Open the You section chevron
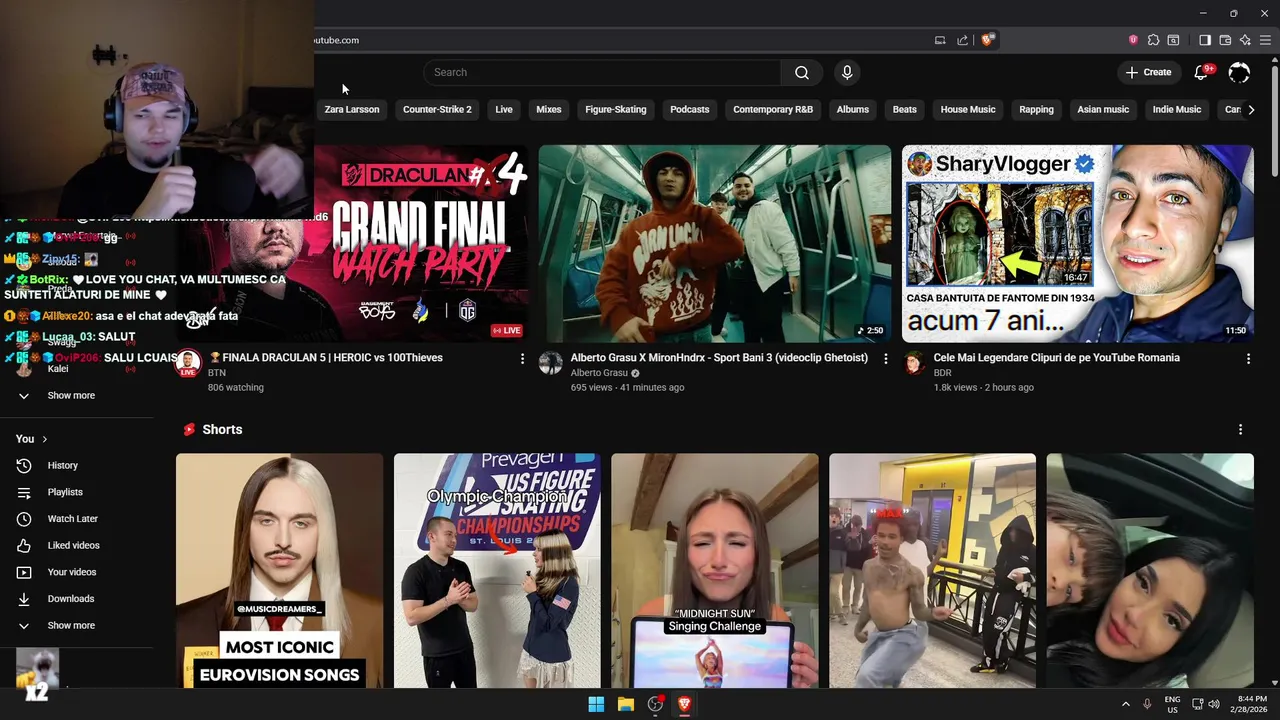1280x720 pixels. (44, 439)
